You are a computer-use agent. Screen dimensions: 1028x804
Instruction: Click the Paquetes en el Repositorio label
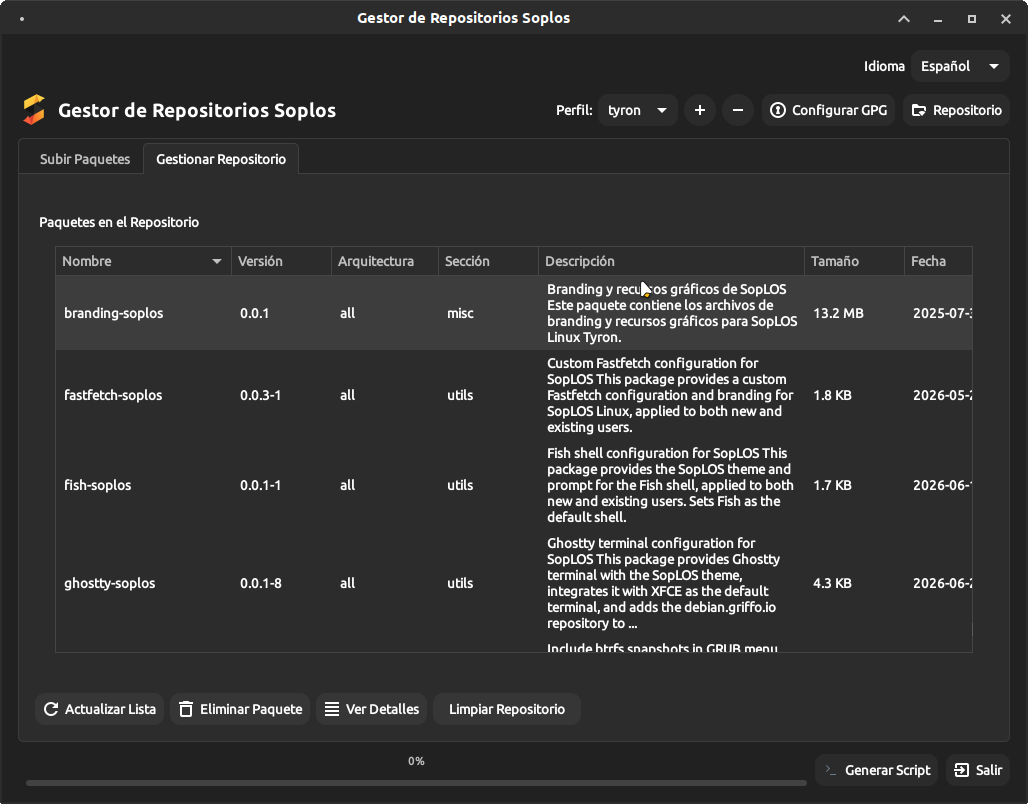[119, 222]
